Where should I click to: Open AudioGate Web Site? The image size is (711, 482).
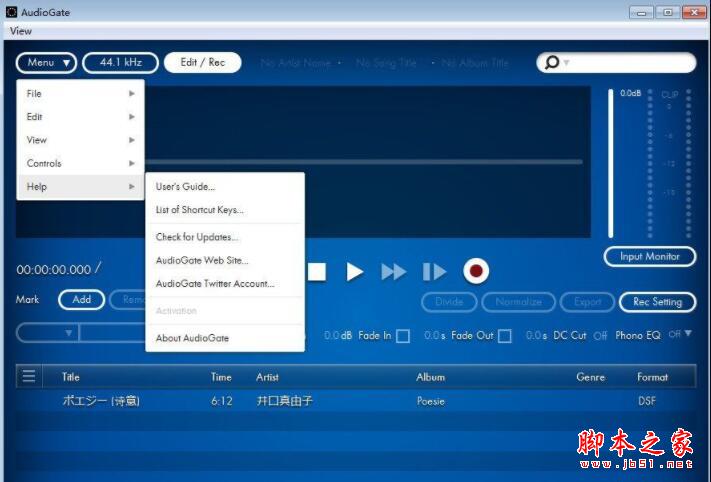225,260
